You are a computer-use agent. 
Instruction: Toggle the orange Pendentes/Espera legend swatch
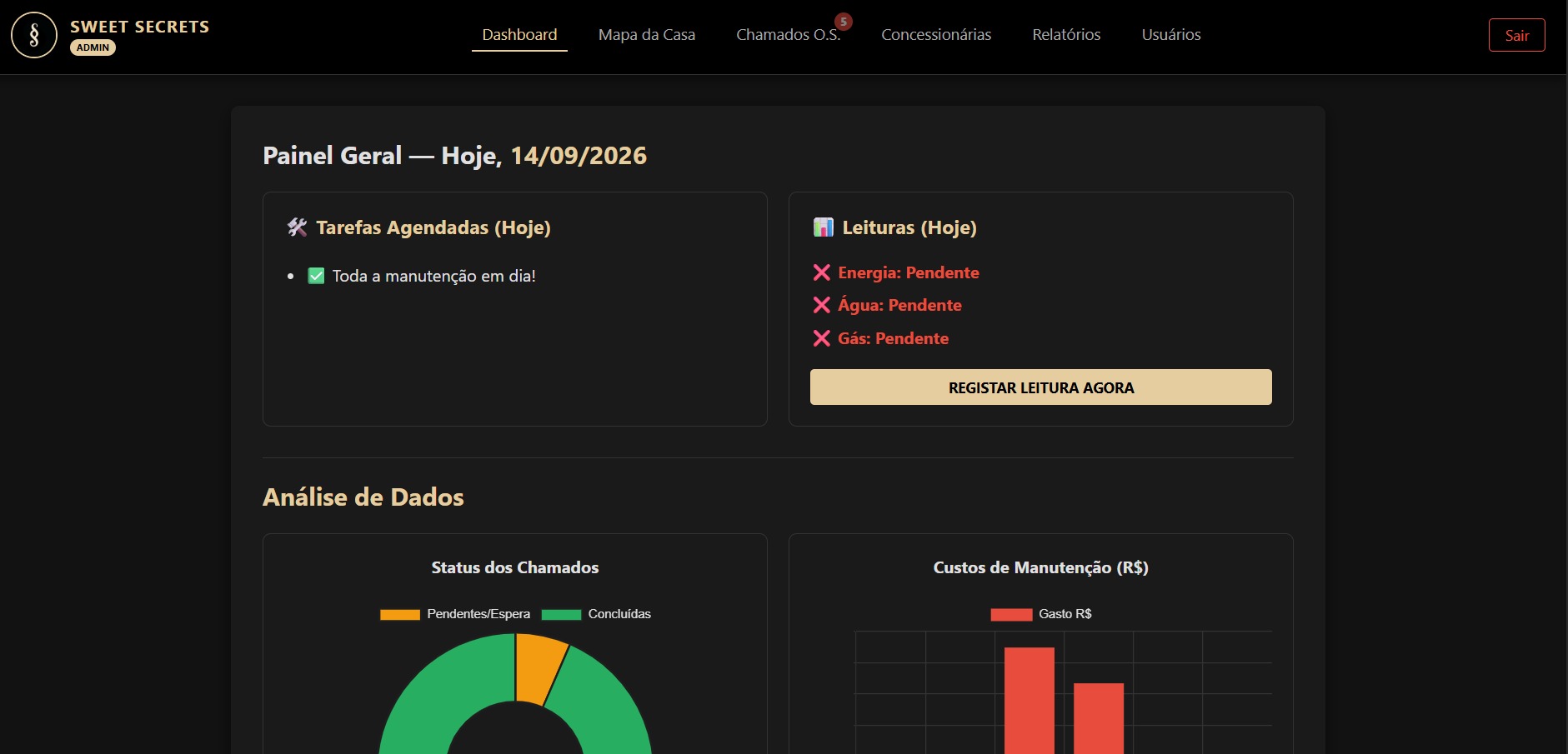(400, 615)
